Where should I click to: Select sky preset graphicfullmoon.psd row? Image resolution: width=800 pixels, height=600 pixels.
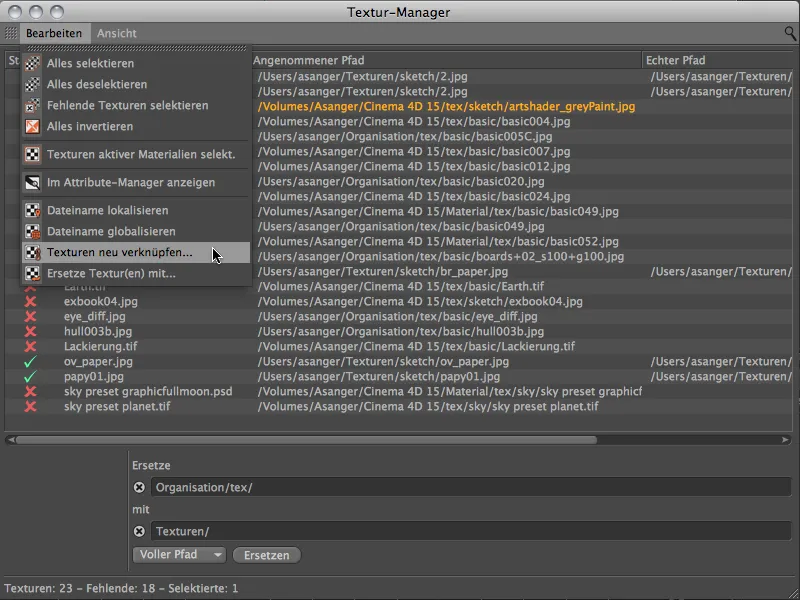pyautogui.click(x=400, y=391)
